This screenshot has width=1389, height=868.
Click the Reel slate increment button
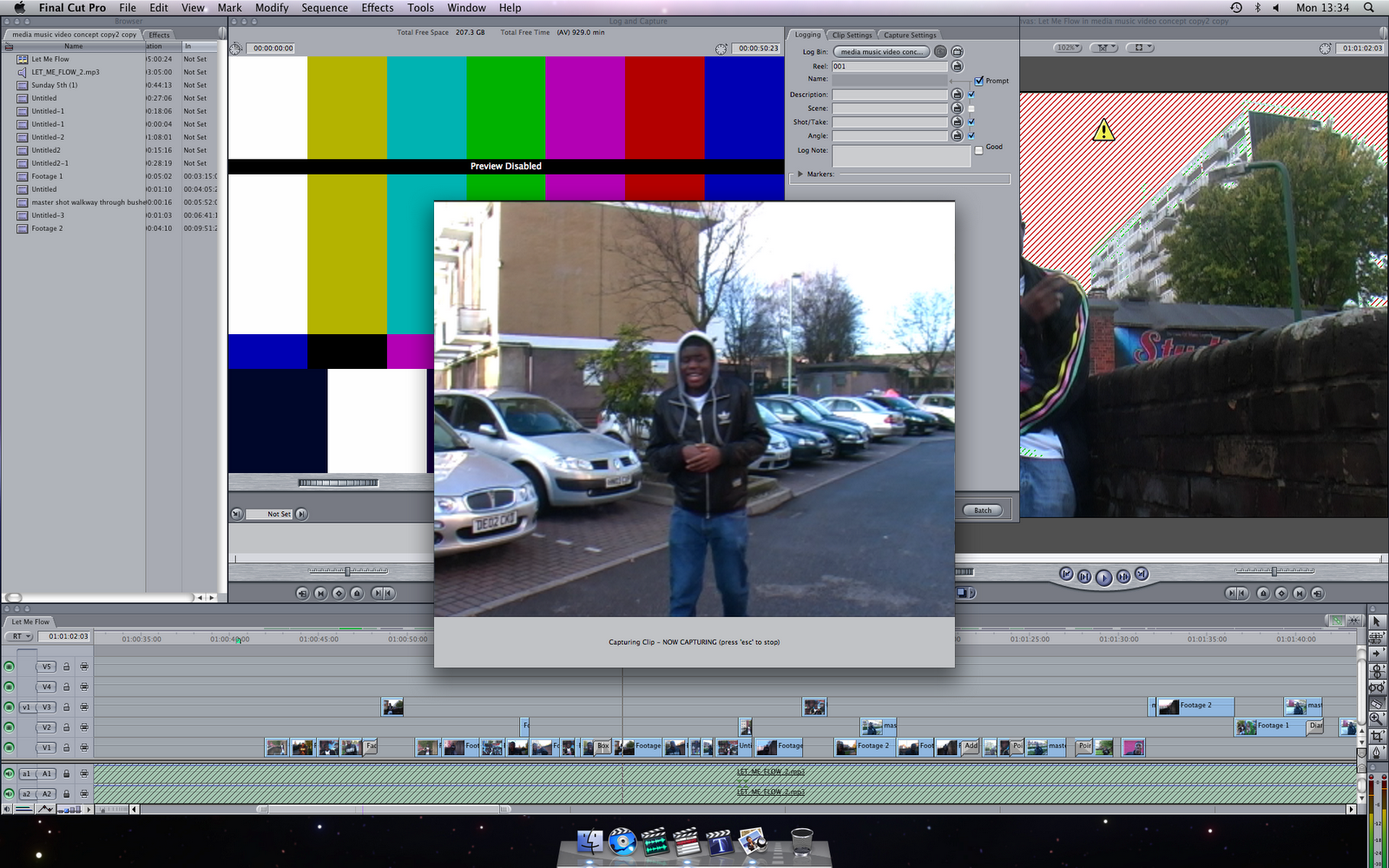[x=957, y=66]
